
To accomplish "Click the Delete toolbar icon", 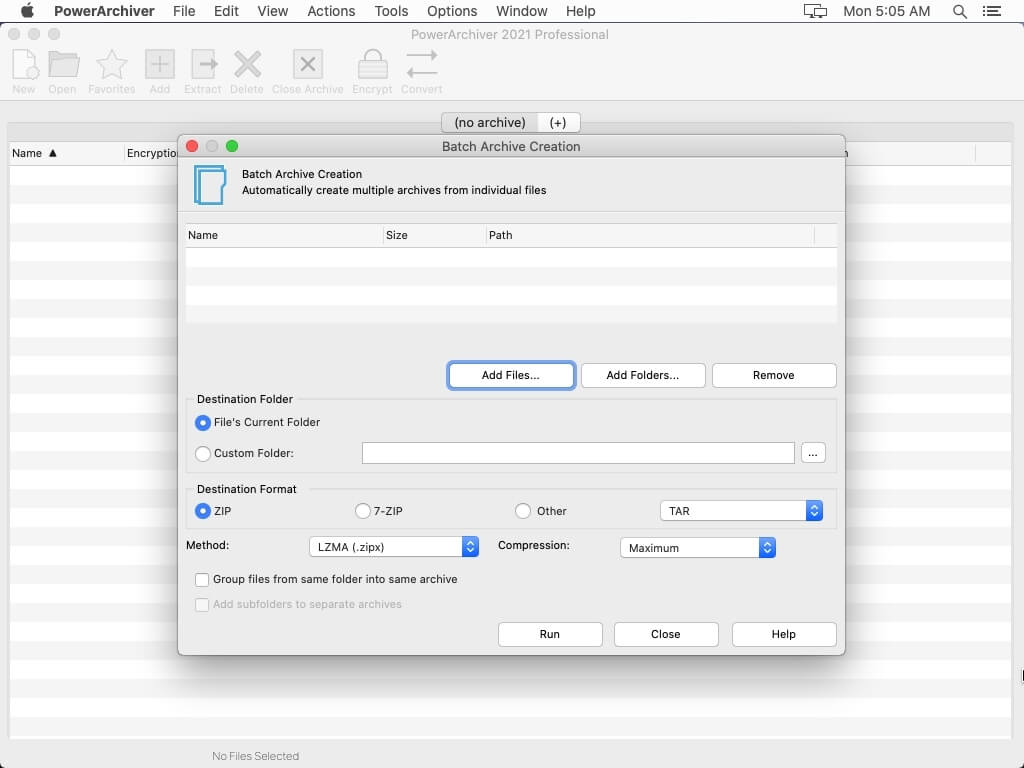I will (x=247, y=65).
